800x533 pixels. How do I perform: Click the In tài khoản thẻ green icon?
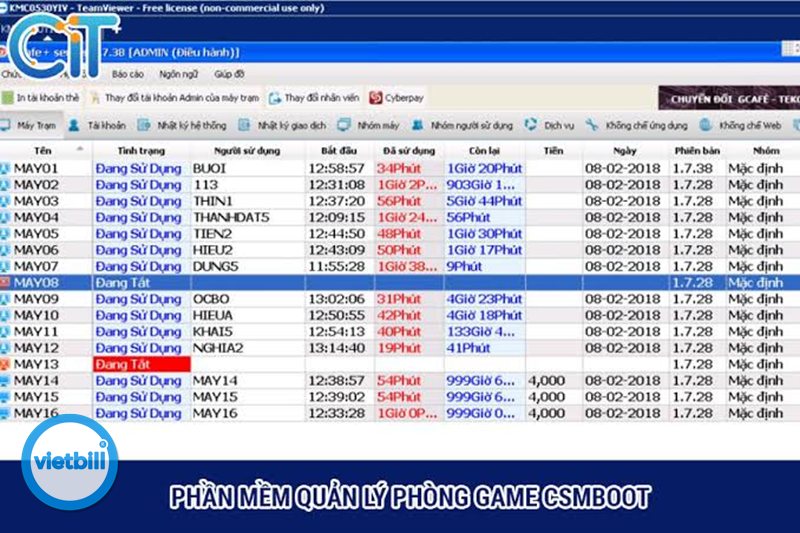[x=8, y=98]
